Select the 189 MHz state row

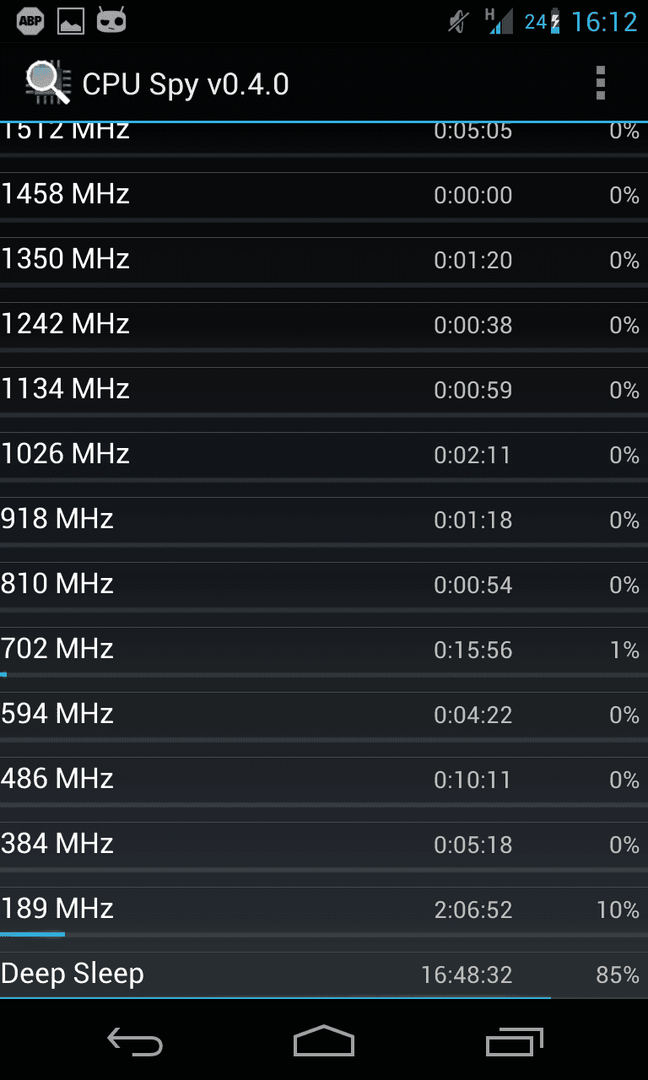[324, 911]
